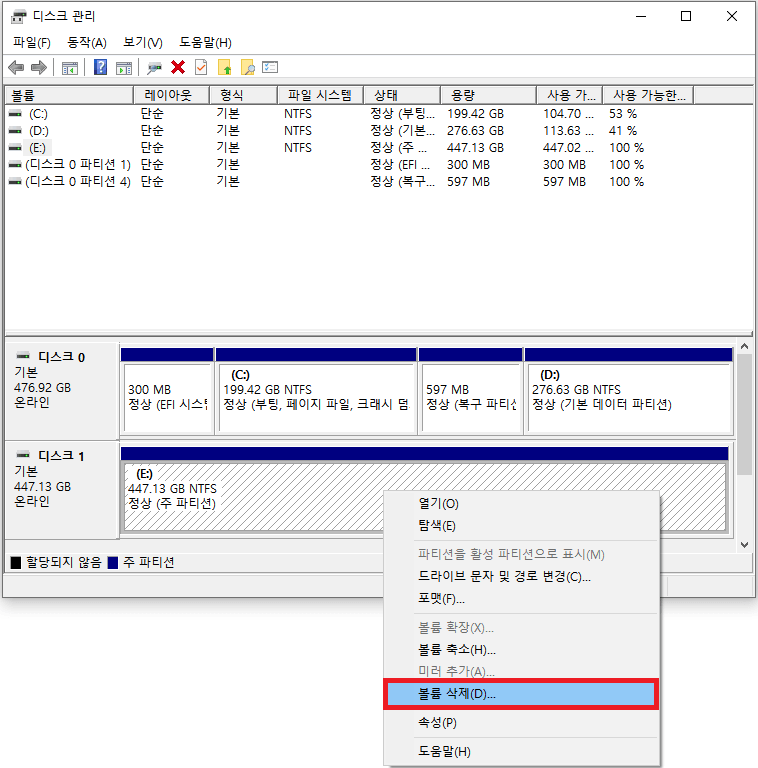The width and height of the screenshot is (758, 768).
Task: Click the disk pane vertical scrollbar thumb
Action: pyautogui.click(x=745, y=414)
